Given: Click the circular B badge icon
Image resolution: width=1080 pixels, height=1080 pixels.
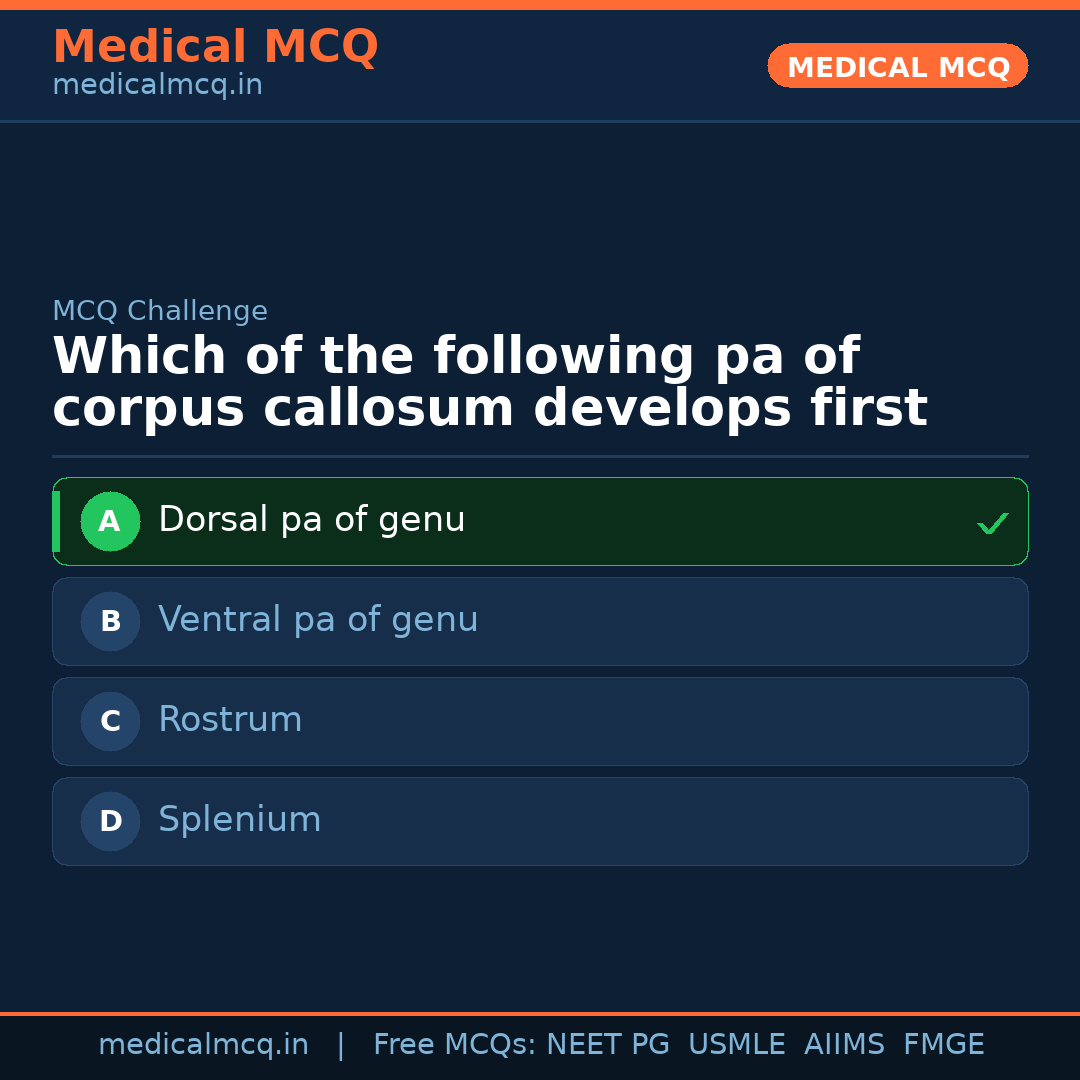Looking at the screenshot, I should pos(110,621).
